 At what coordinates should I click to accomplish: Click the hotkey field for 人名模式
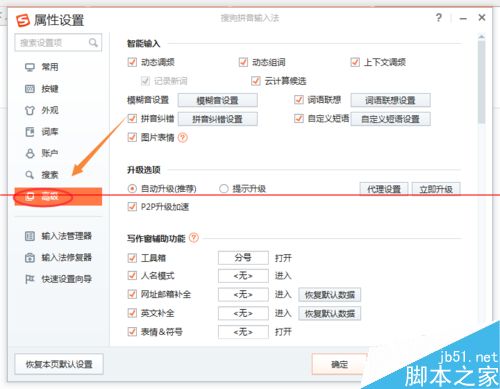coord(243,276)
